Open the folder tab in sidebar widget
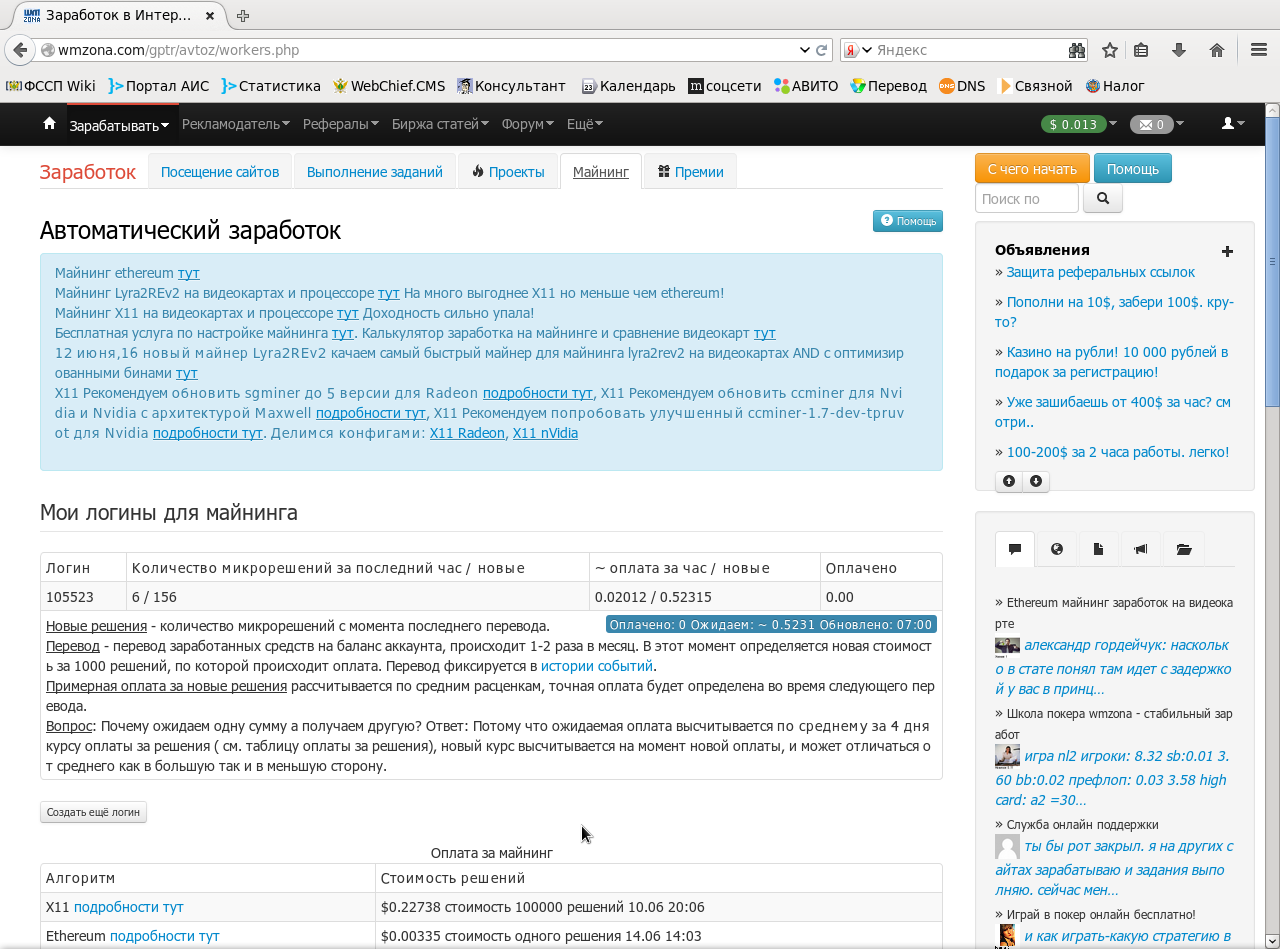Screen dimensions: 1280x949 coord(1184,549)
